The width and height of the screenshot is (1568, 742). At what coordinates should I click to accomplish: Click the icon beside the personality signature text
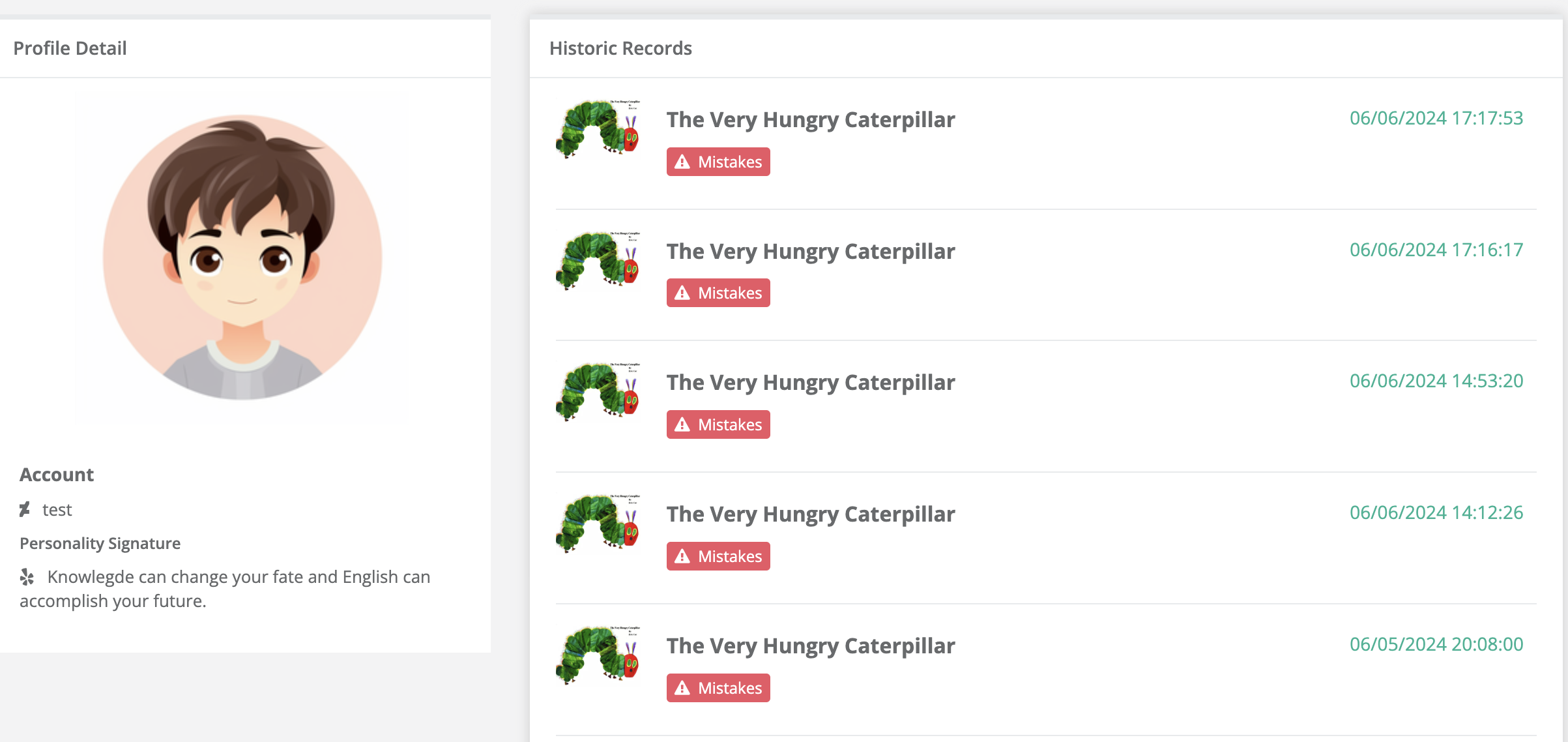click(27, 576)
